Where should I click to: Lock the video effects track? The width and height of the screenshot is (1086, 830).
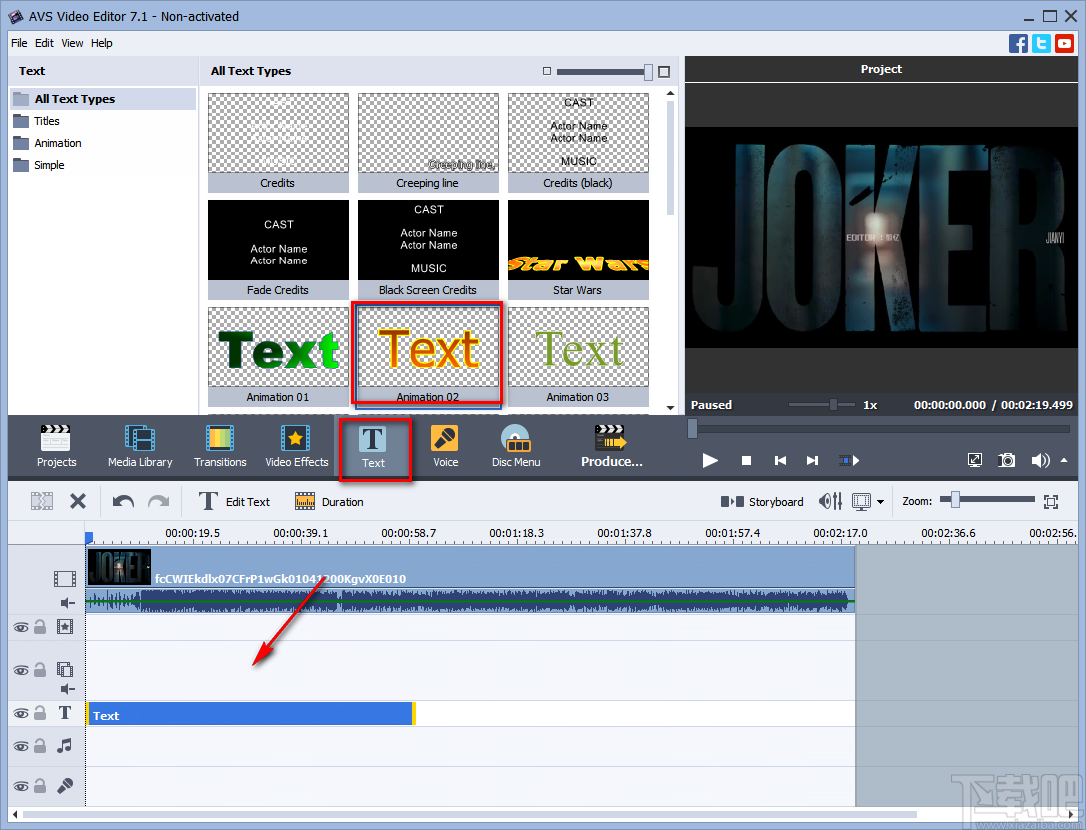tap(40, 627)
